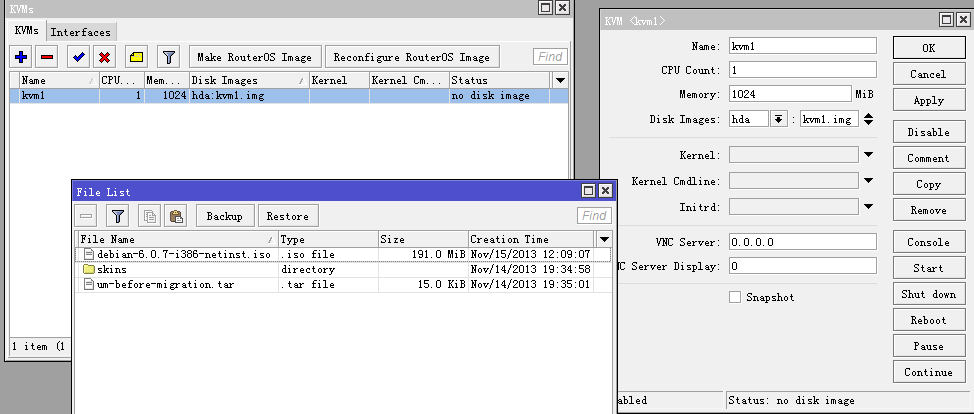Disable KVM with red X icon
Image resolution: width=974 pixels, height=414 pixels.
pyautogui.click(x=104, y=57)
